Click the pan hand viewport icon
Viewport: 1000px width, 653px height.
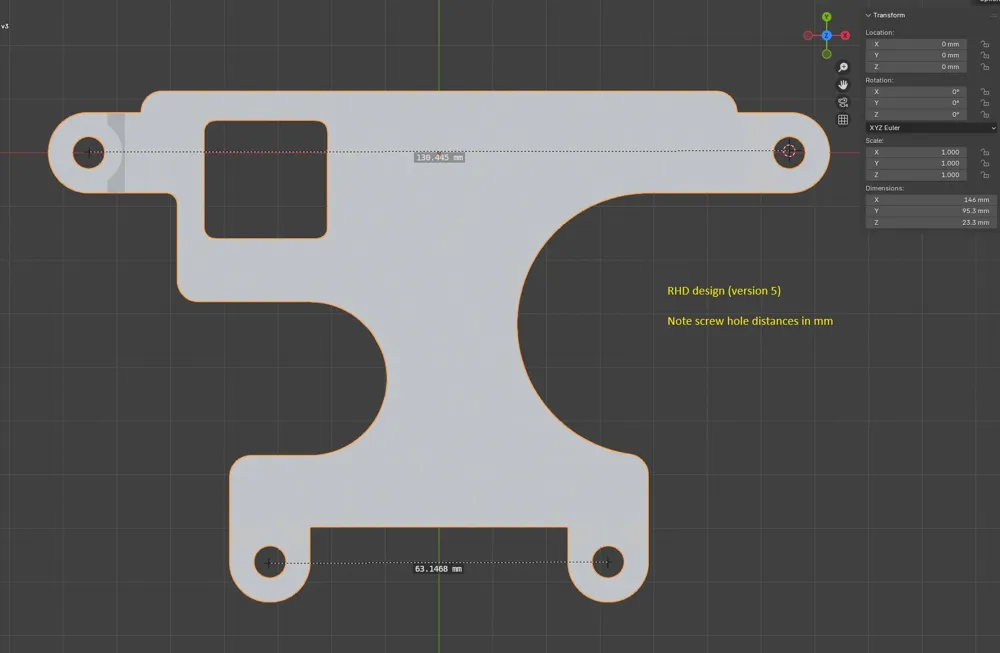843,85
